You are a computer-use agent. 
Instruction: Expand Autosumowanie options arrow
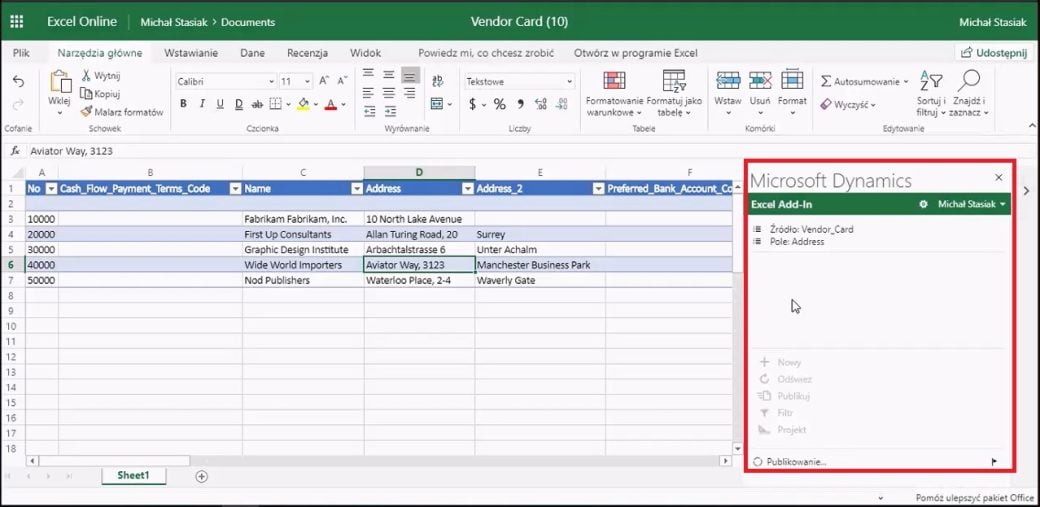905,82
